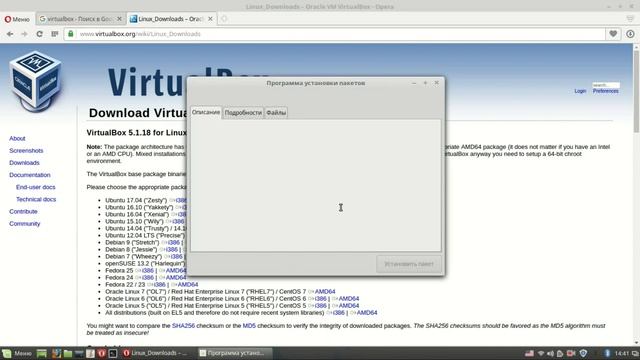Open the Mint Меню on taskbar
The height and width of the screenshot is (360, 640).
coord(17,353)
